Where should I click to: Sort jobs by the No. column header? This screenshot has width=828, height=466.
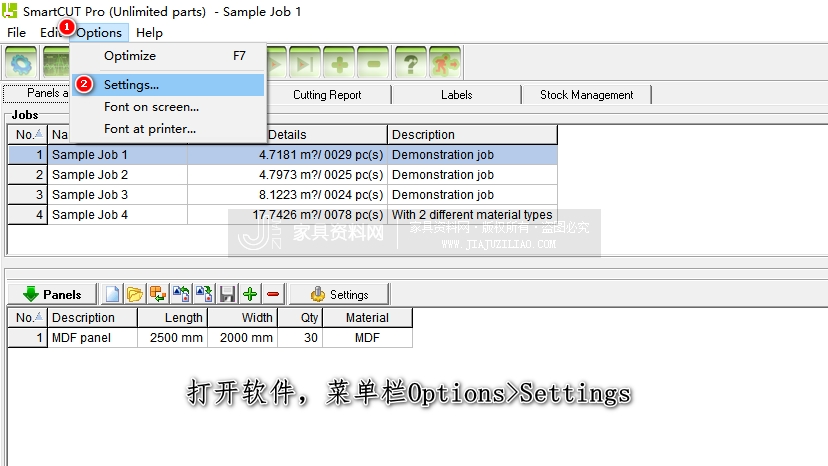tap(28, 135)
